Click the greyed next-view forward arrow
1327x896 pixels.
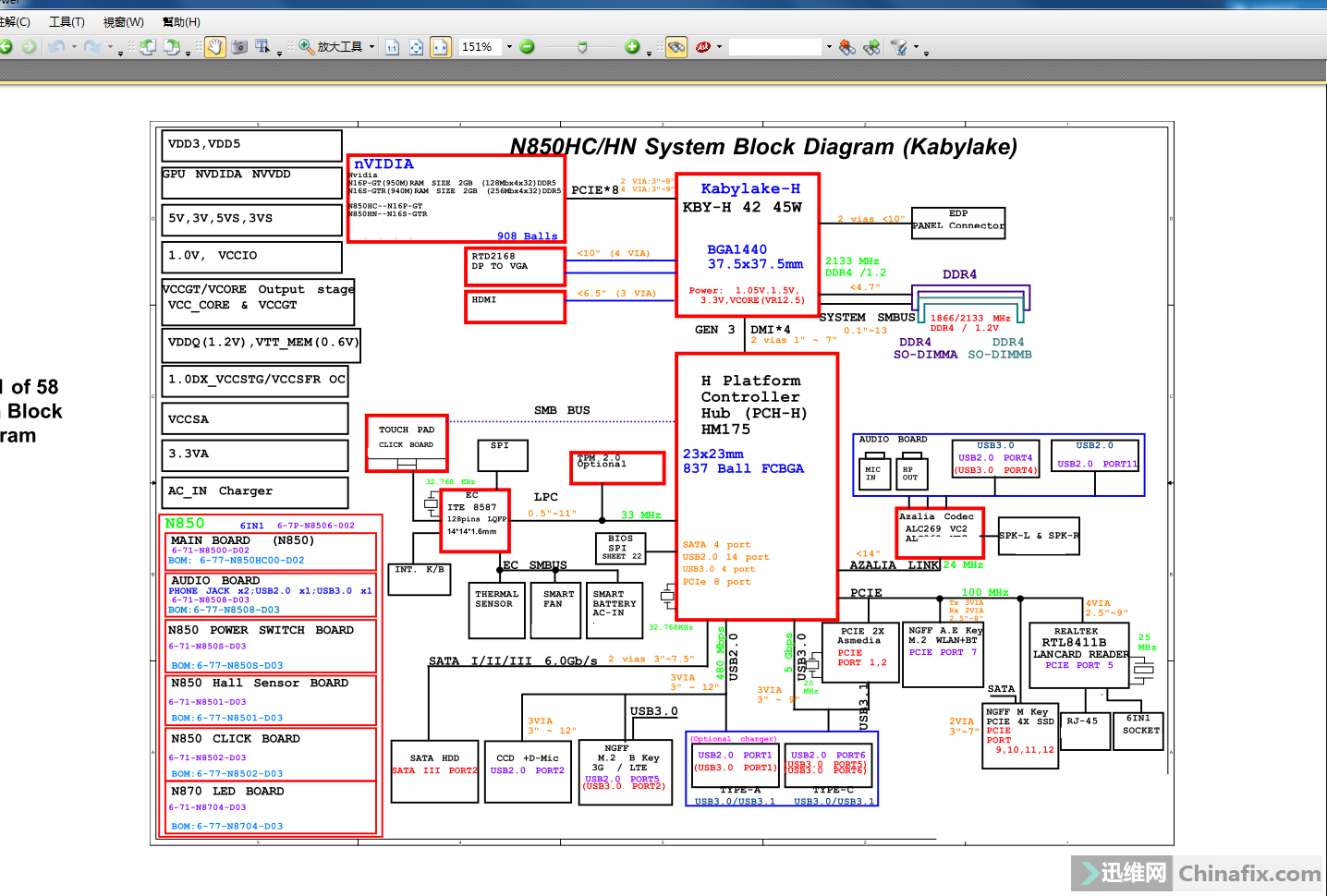point(29,46)
